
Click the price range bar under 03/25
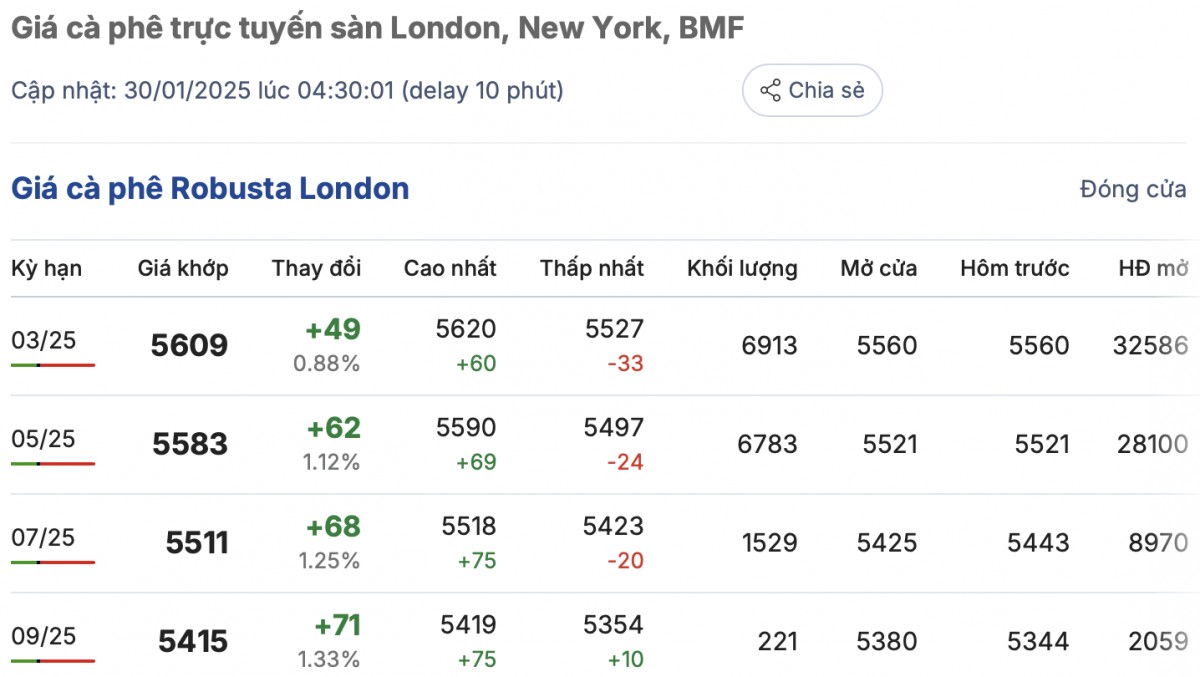click(x=53, y=365)
